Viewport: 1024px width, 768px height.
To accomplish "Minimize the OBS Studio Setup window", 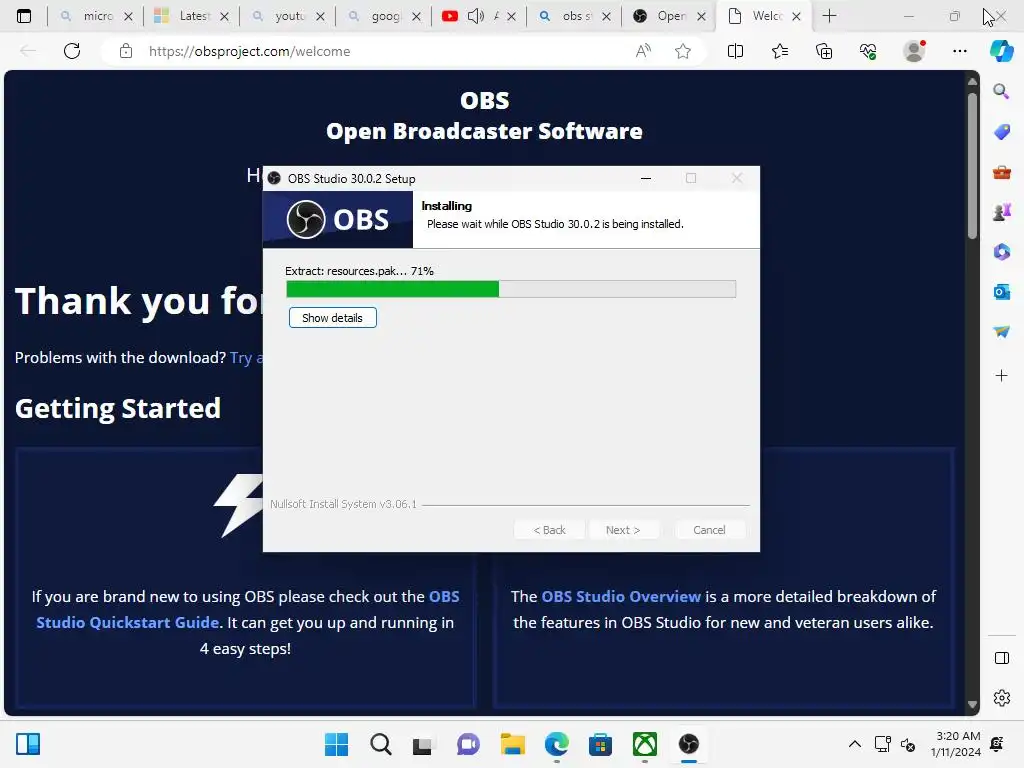I will (x=646, y=178).
